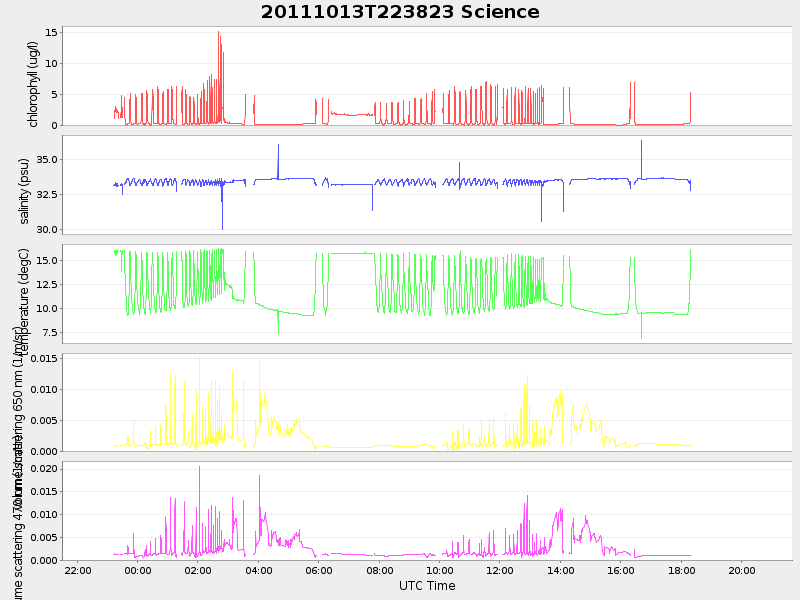Click the 5 tick on the chlorophyll axis
Viewport: 800px width, 600px height.
(x=55, y=95)
